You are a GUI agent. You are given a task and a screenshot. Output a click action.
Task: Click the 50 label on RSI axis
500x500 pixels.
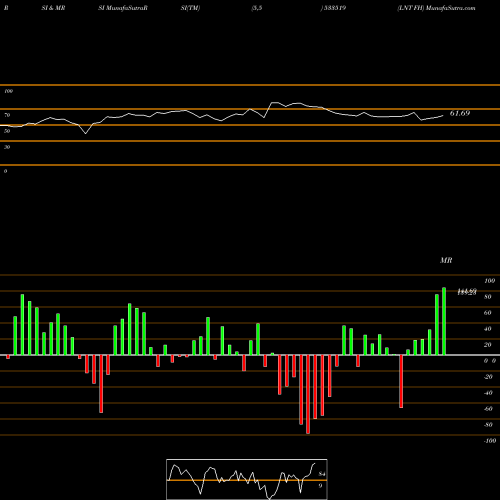click(x=7, y=131)
